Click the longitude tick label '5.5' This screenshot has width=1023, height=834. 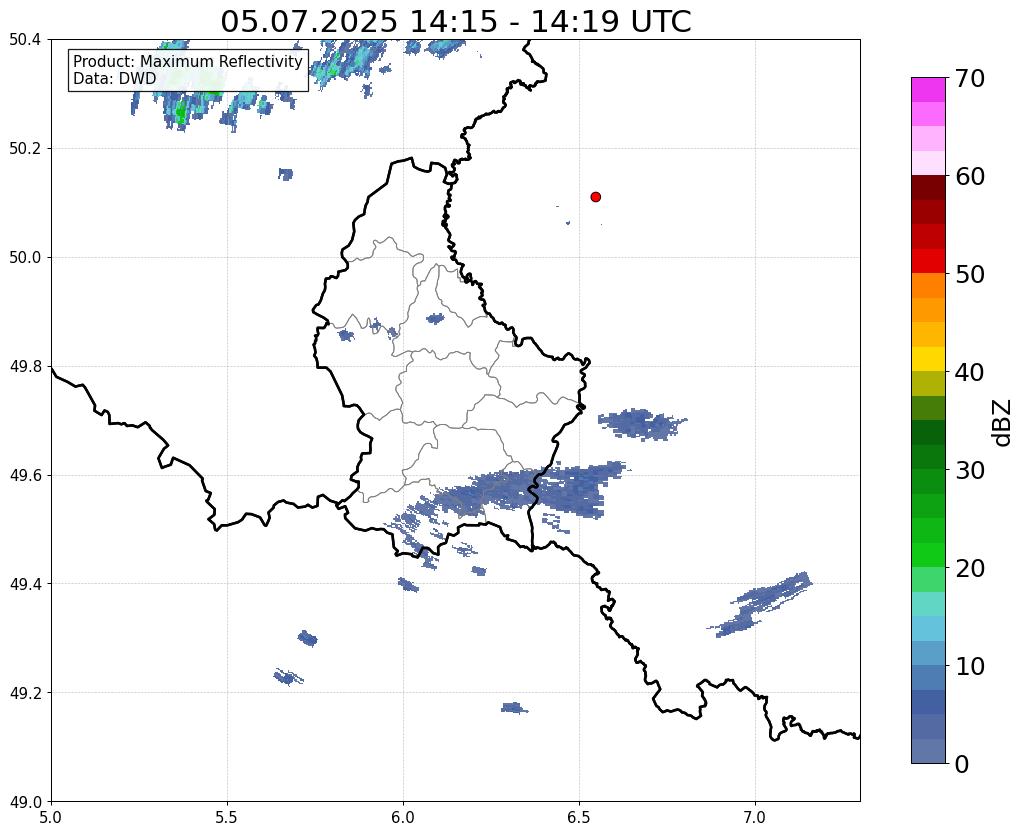tap(227, 817)
